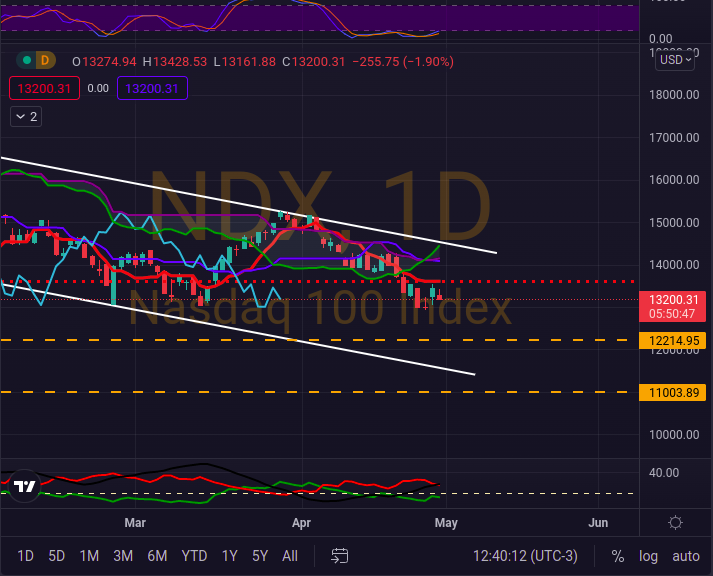Viewport: 713px width, 576px height.
Task: Expand the collapsed indicators legend
Action: tap(25, 117)
